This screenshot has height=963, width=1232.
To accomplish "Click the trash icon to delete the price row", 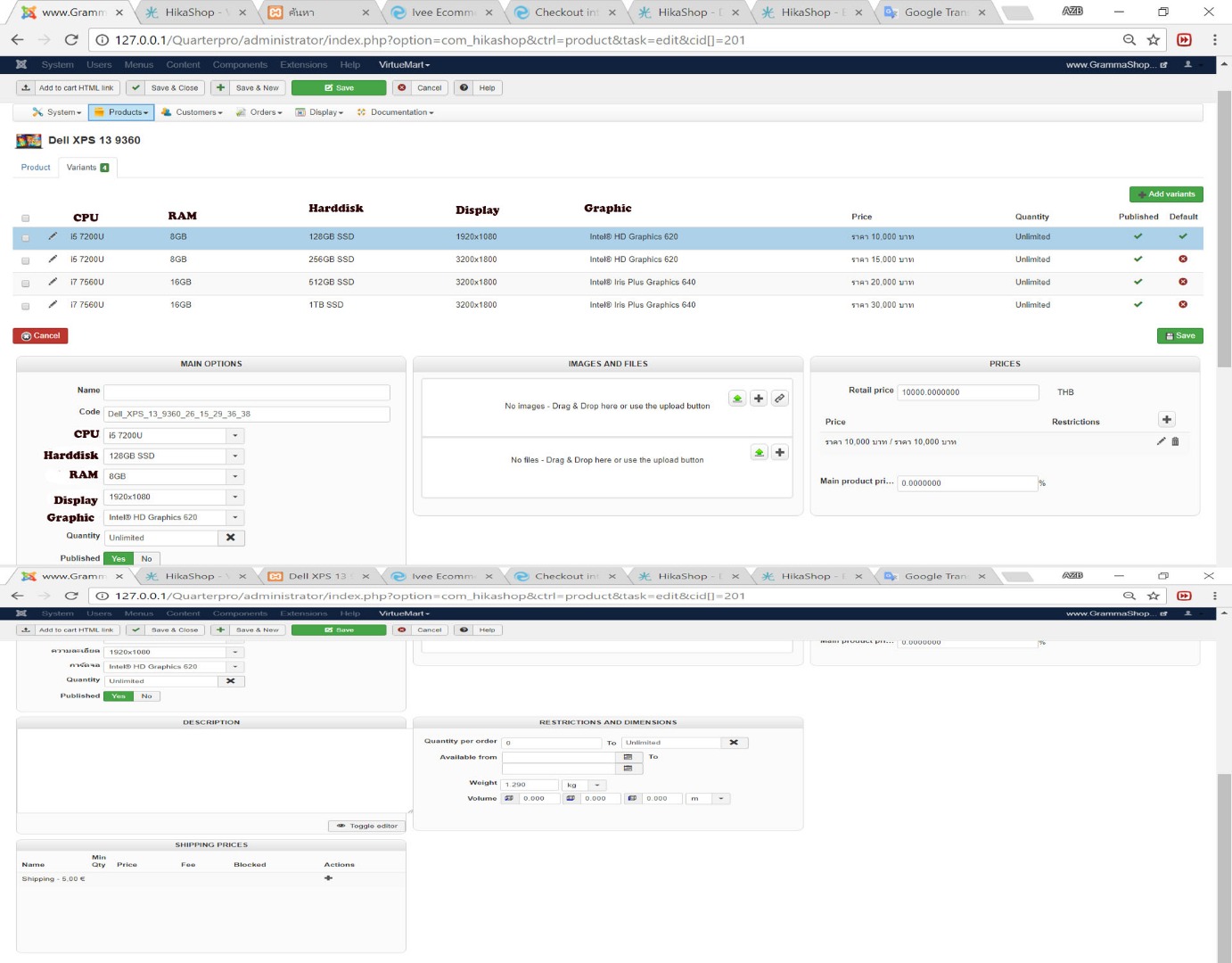I will (x=1175, y=441).
